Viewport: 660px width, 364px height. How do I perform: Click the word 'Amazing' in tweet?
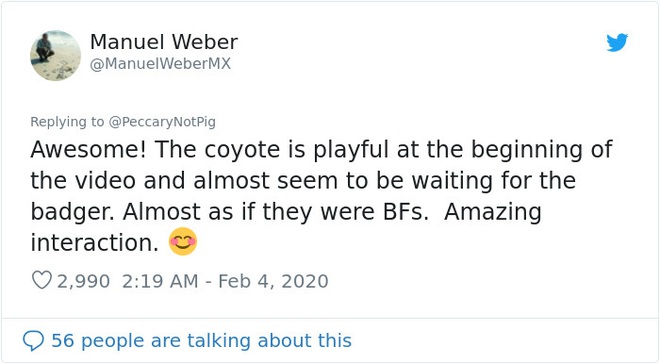click(x=492, y=212)
